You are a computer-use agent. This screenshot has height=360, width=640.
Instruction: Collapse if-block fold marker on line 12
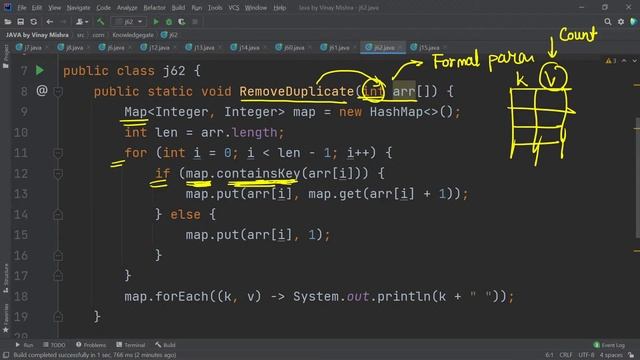58,174
